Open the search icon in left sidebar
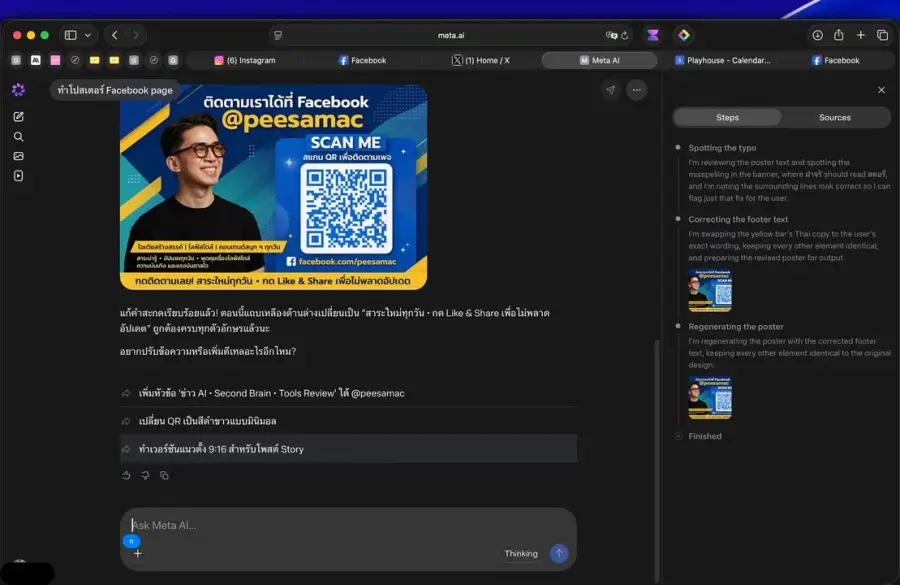This screenshot has height=585, width=900. [x=18, y=137]
